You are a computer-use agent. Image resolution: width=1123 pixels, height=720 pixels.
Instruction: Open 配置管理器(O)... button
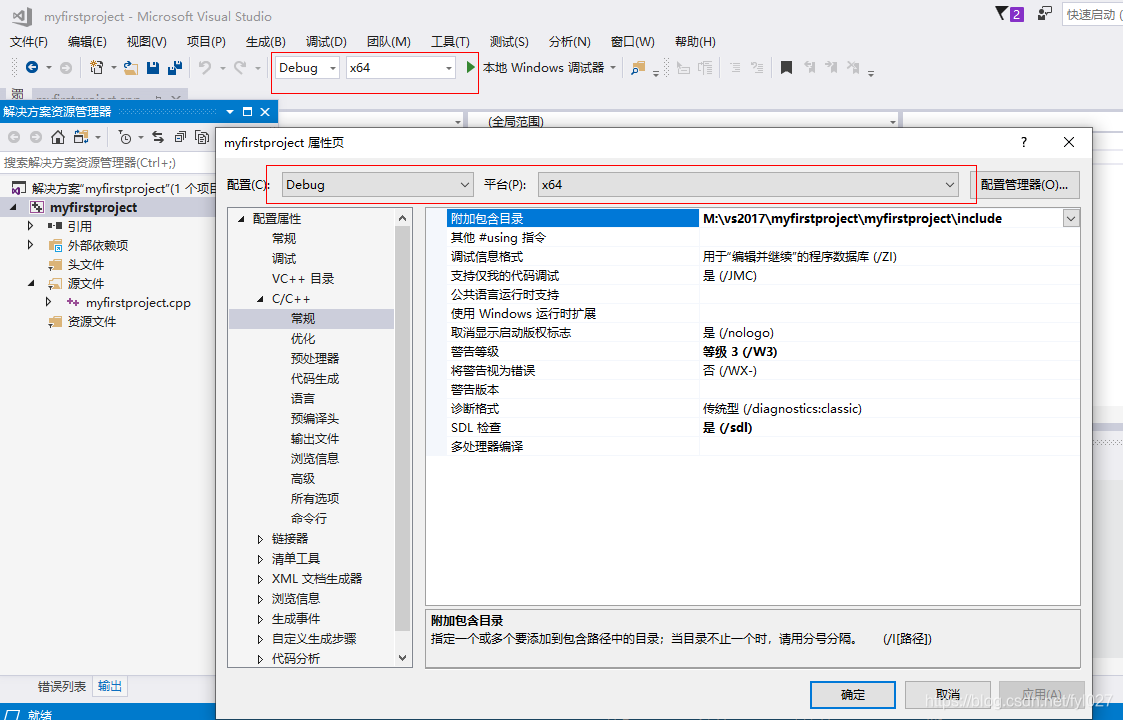click(x=1024, y=185)
